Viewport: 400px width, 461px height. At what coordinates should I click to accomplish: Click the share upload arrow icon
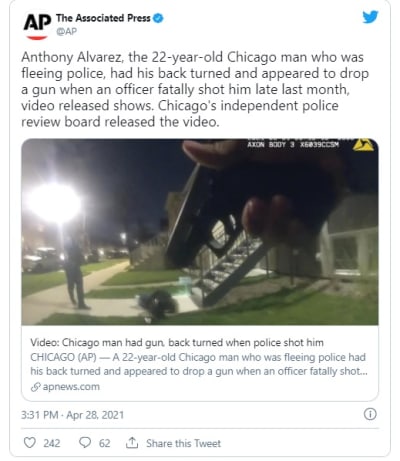click(132, 443)
